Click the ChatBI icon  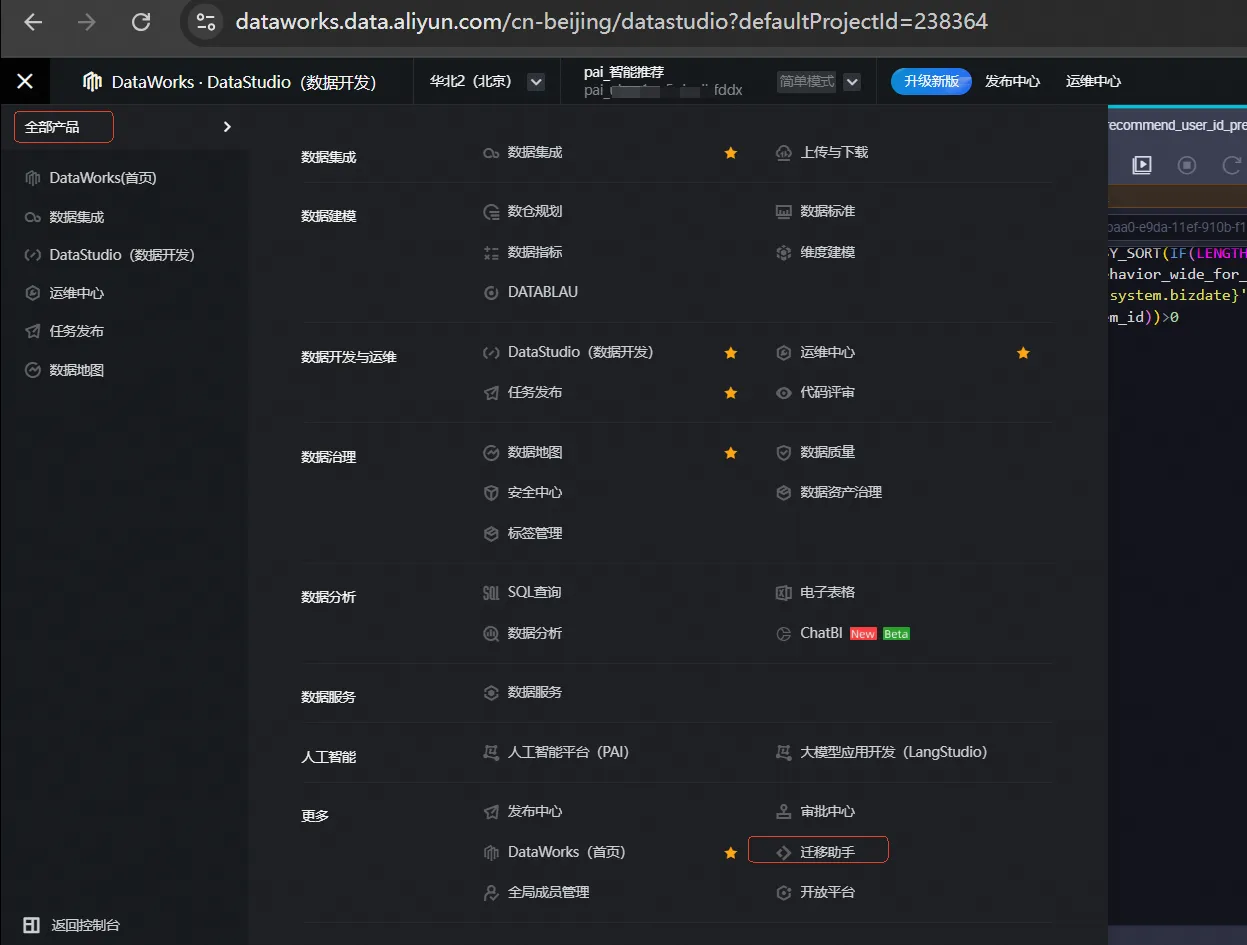[784, 634]
